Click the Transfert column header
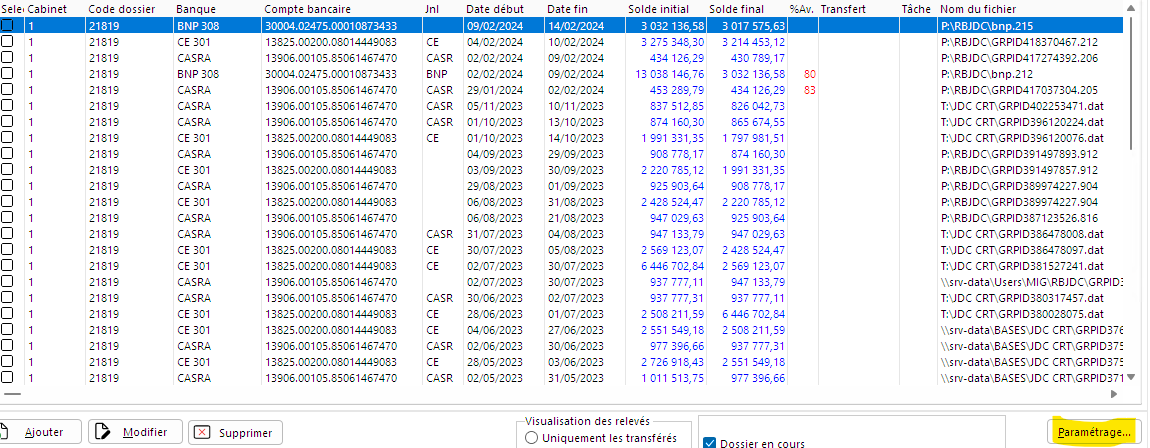This screenshot has height=448, width=1150. click(x=842, y=8)
